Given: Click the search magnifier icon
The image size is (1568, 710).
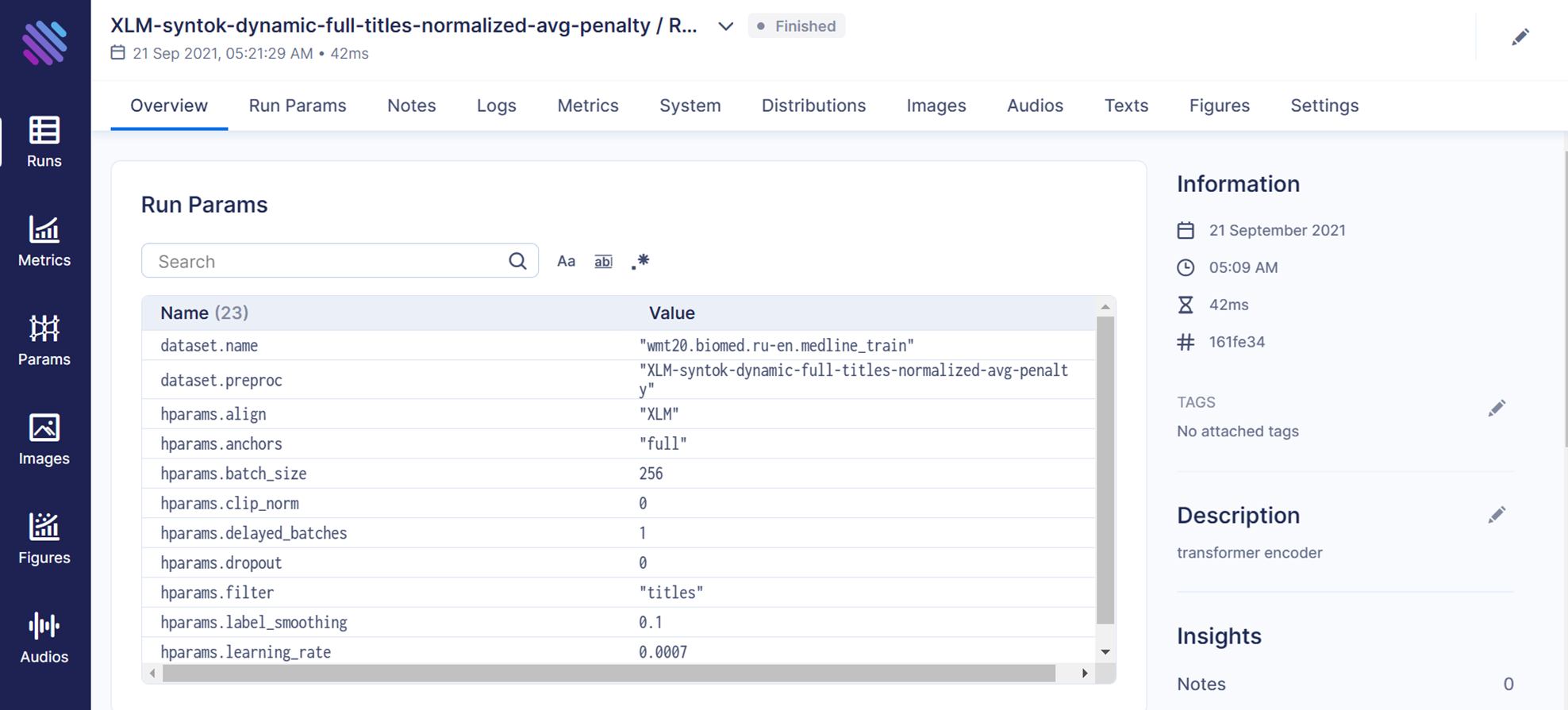Looking at the screenshot, I should (517, 261).
